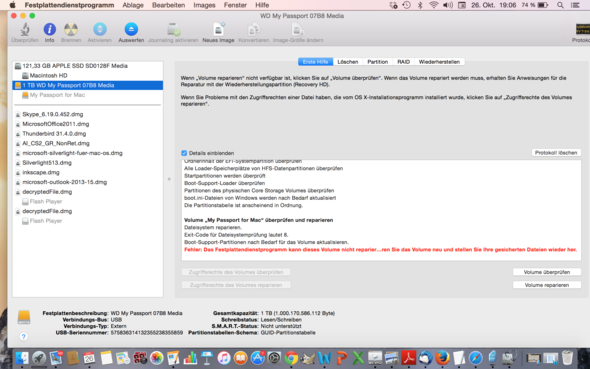This screenshot has height=369, width=590.
Task: Open Adobe Acrobat icon in Dock
Action: (x=409, y=358)
